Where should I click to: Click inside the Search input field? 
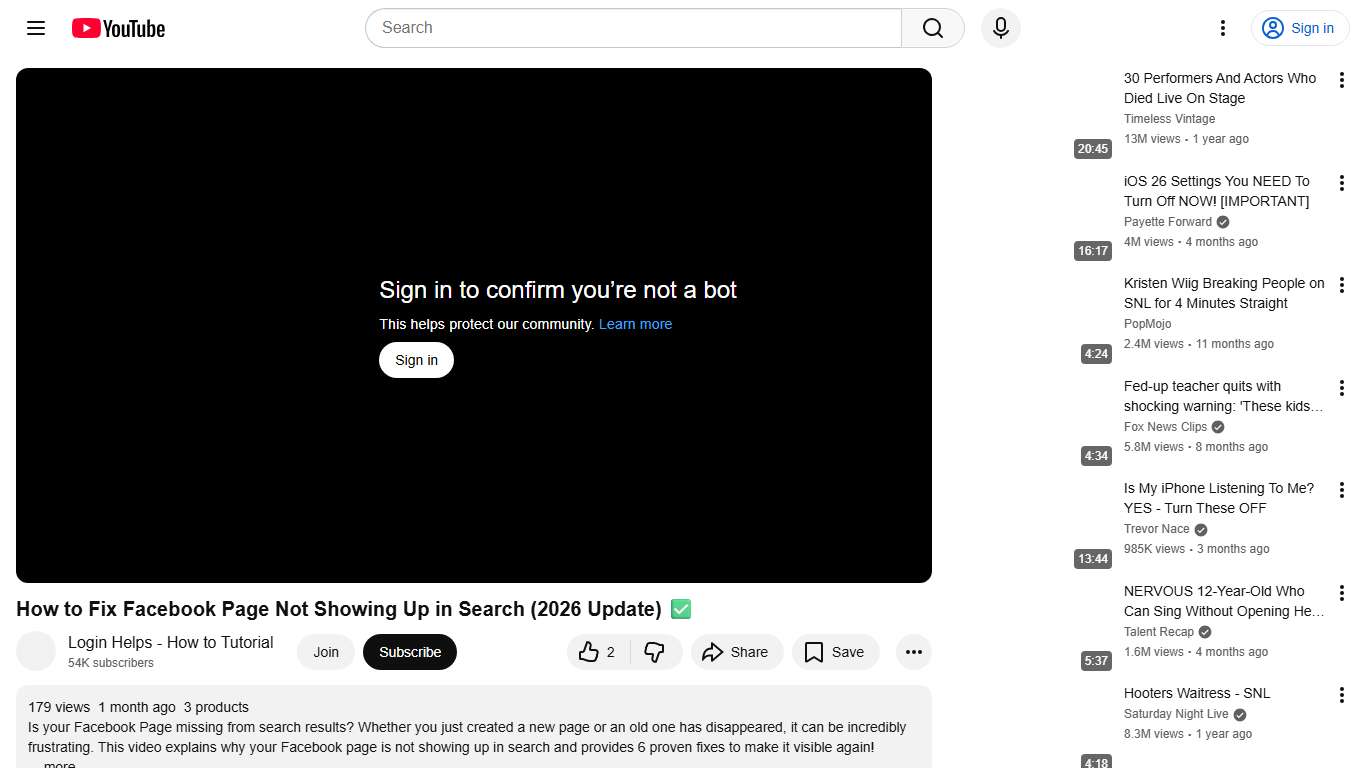coord(632,28)
